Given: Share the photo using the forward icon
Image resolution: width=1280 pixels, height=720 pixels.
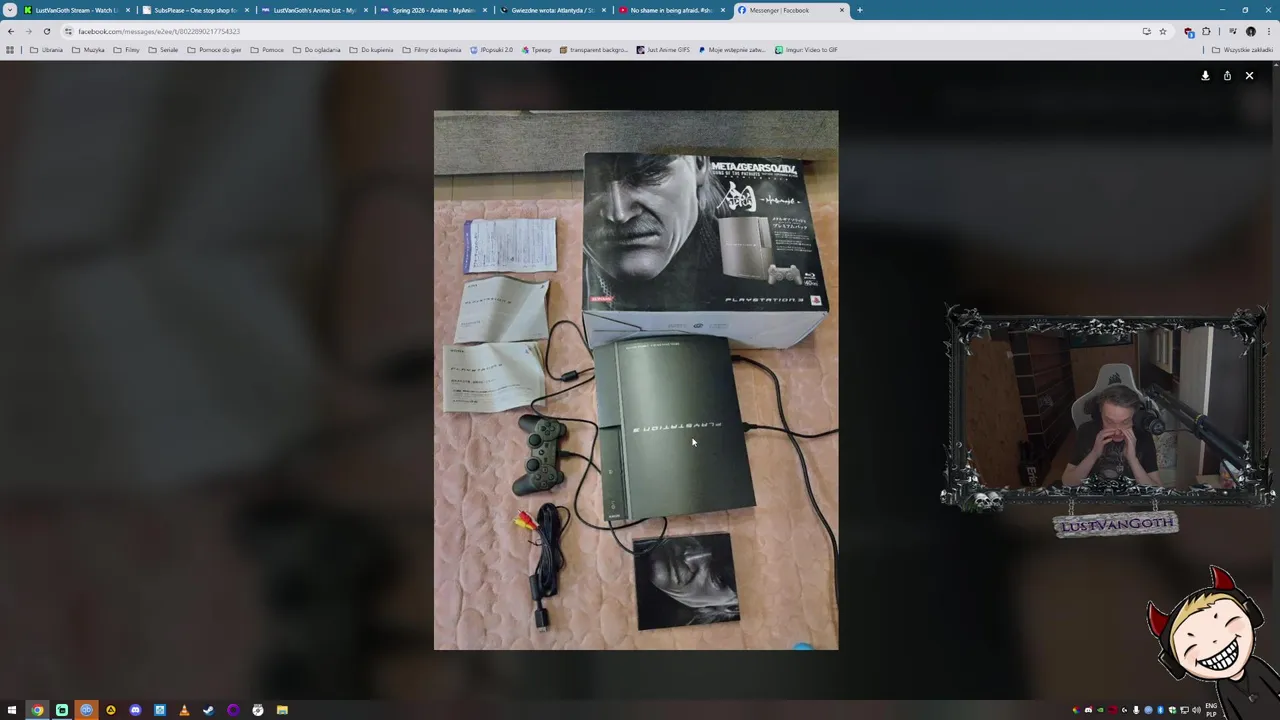Looking at the screenshot, I should tap(1227, 75).
